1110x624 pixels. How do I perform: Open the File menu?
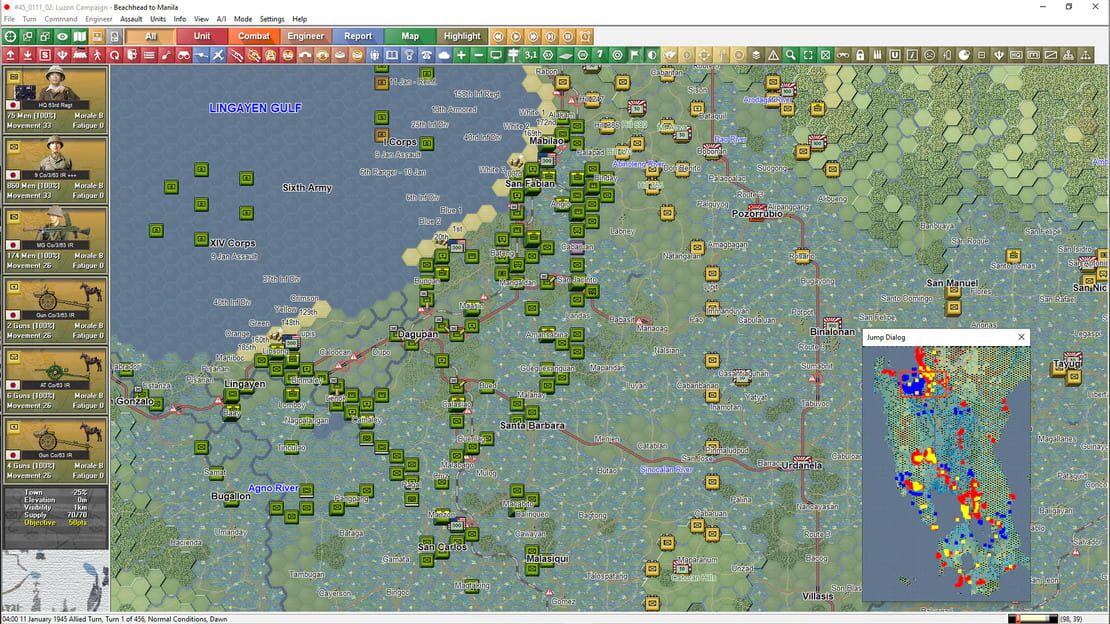[x=9, y=19]
